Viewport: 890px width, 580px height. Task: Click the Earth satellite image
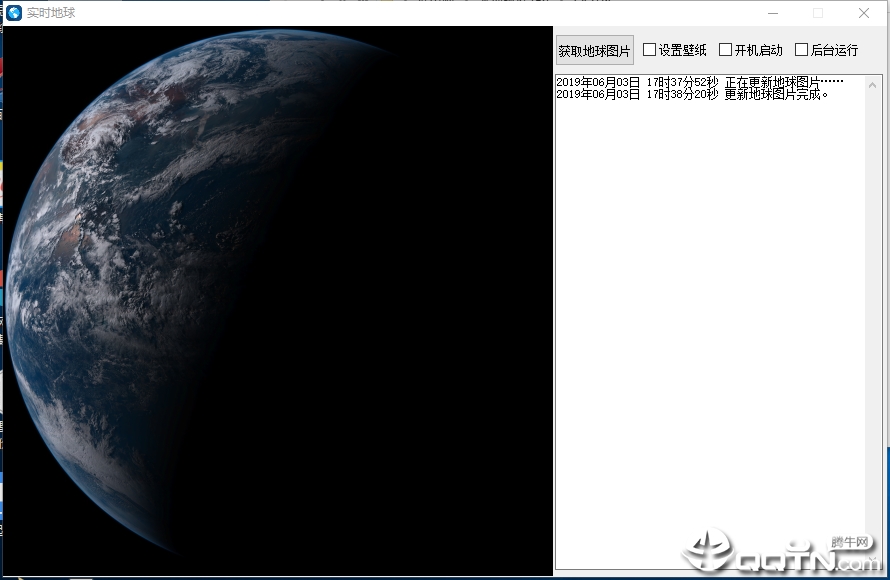[278, 301]
